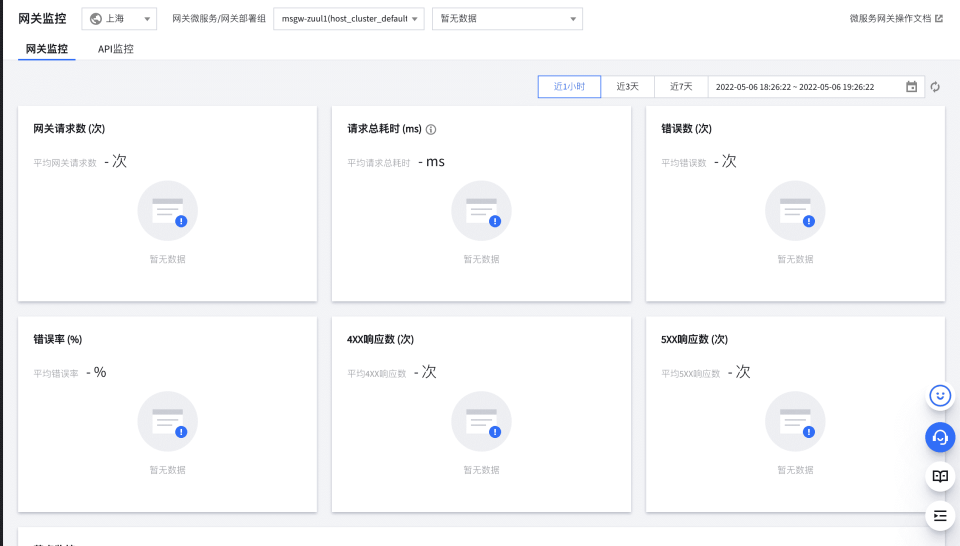960x546 pixels.
Task: Expand the 暂无数据 deployment group dropdown
Action: coord(507,19)
